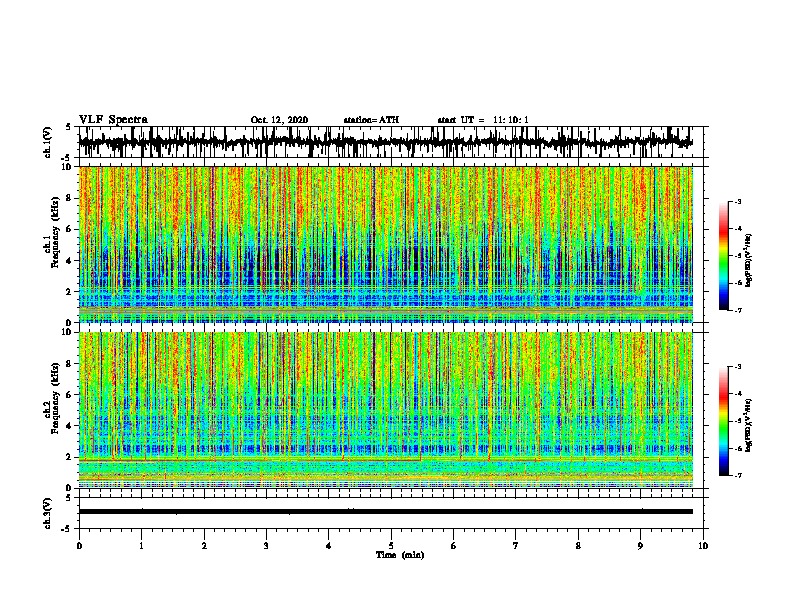The width and height of the screenshot is (792, 612).
Task: Click the "VLF Spectra" plot title
Action: point(113,119)
